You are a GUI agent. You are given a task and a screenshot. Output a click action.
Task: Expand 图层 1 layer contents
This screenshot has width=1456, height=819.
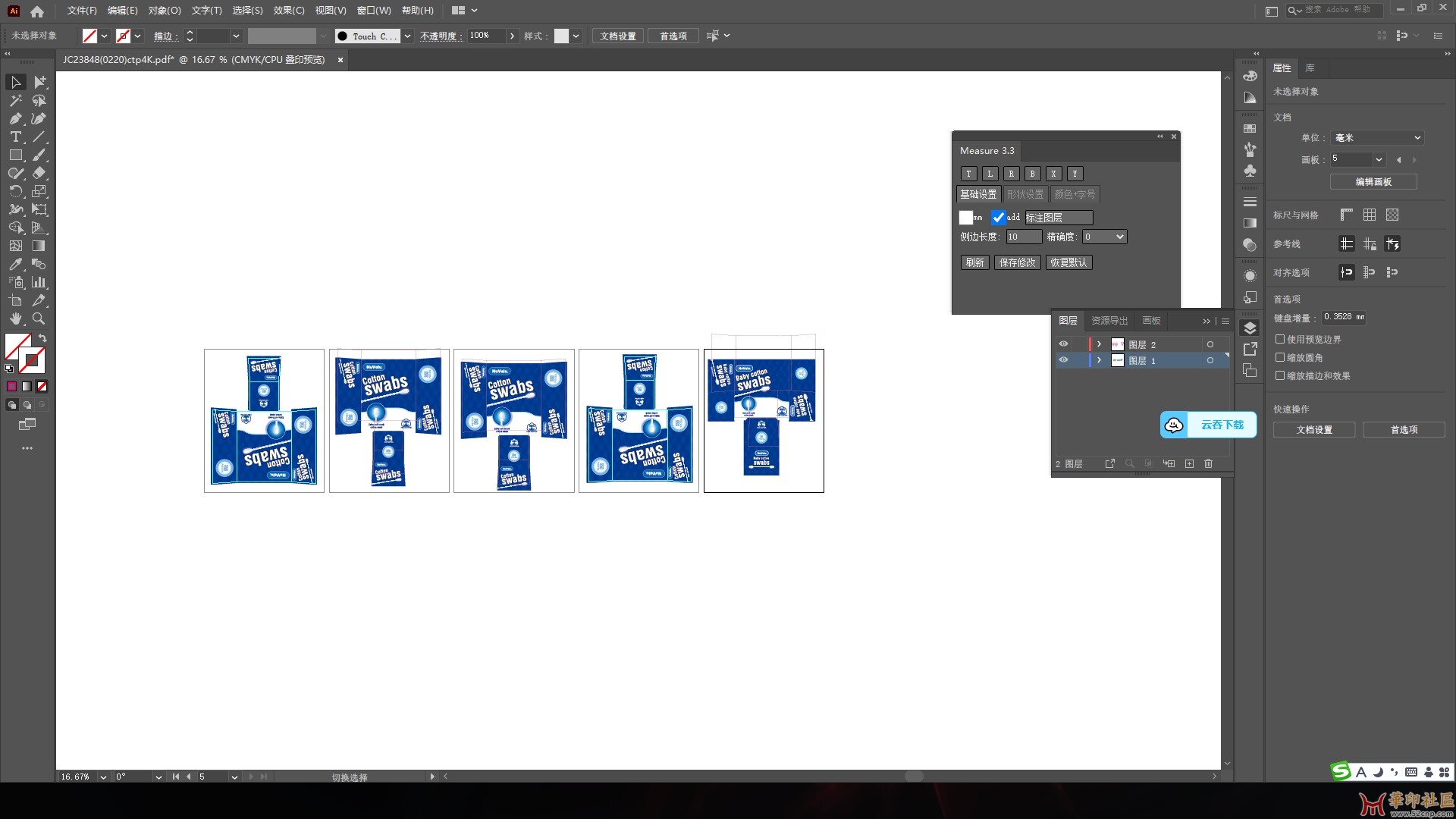pyautogui.click(x=1099, y=360)
